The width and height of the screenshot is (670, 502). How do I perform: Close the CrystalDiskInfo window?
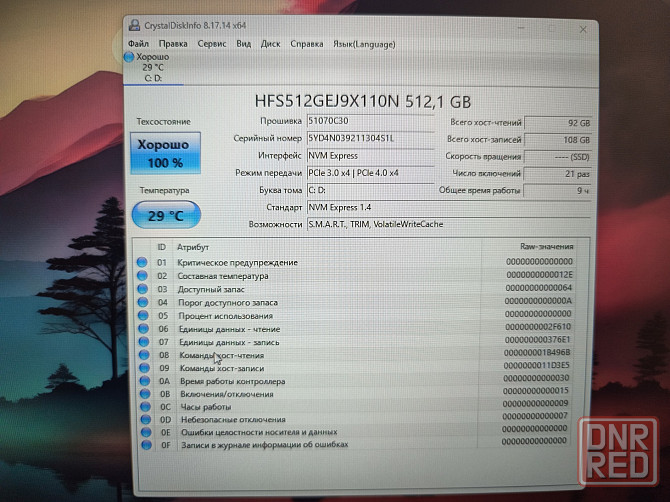(x=583, y=29)
